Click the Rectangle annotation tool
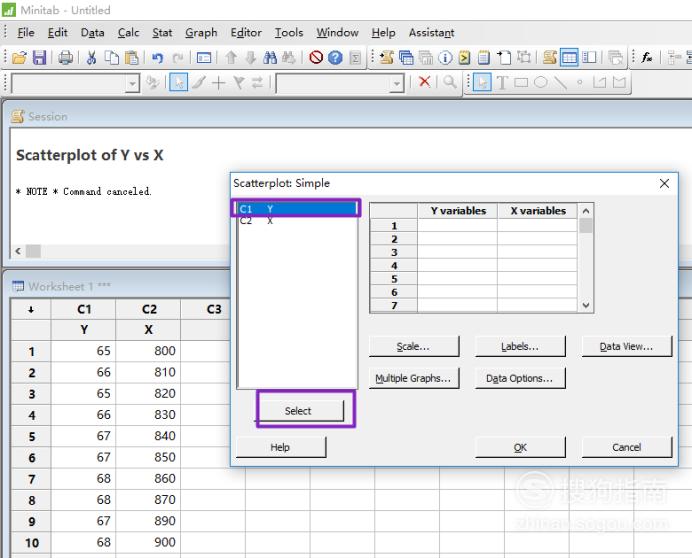The width and height of the screenshot is (692, 558). (x=521, y=83)
